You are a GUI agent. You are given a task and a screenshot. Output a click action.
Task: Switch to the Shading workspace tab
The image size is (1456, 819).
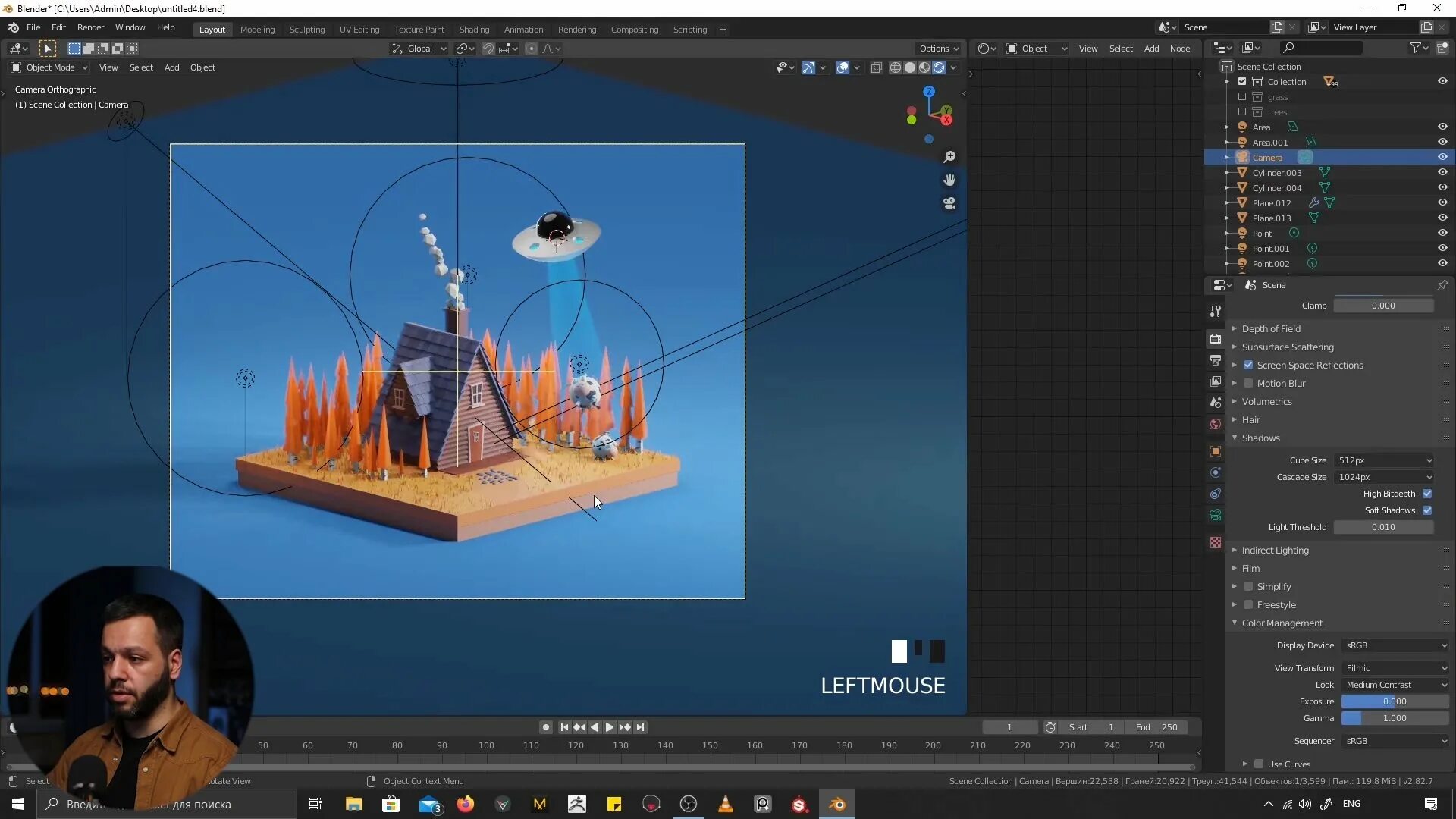tap(474, 30)
